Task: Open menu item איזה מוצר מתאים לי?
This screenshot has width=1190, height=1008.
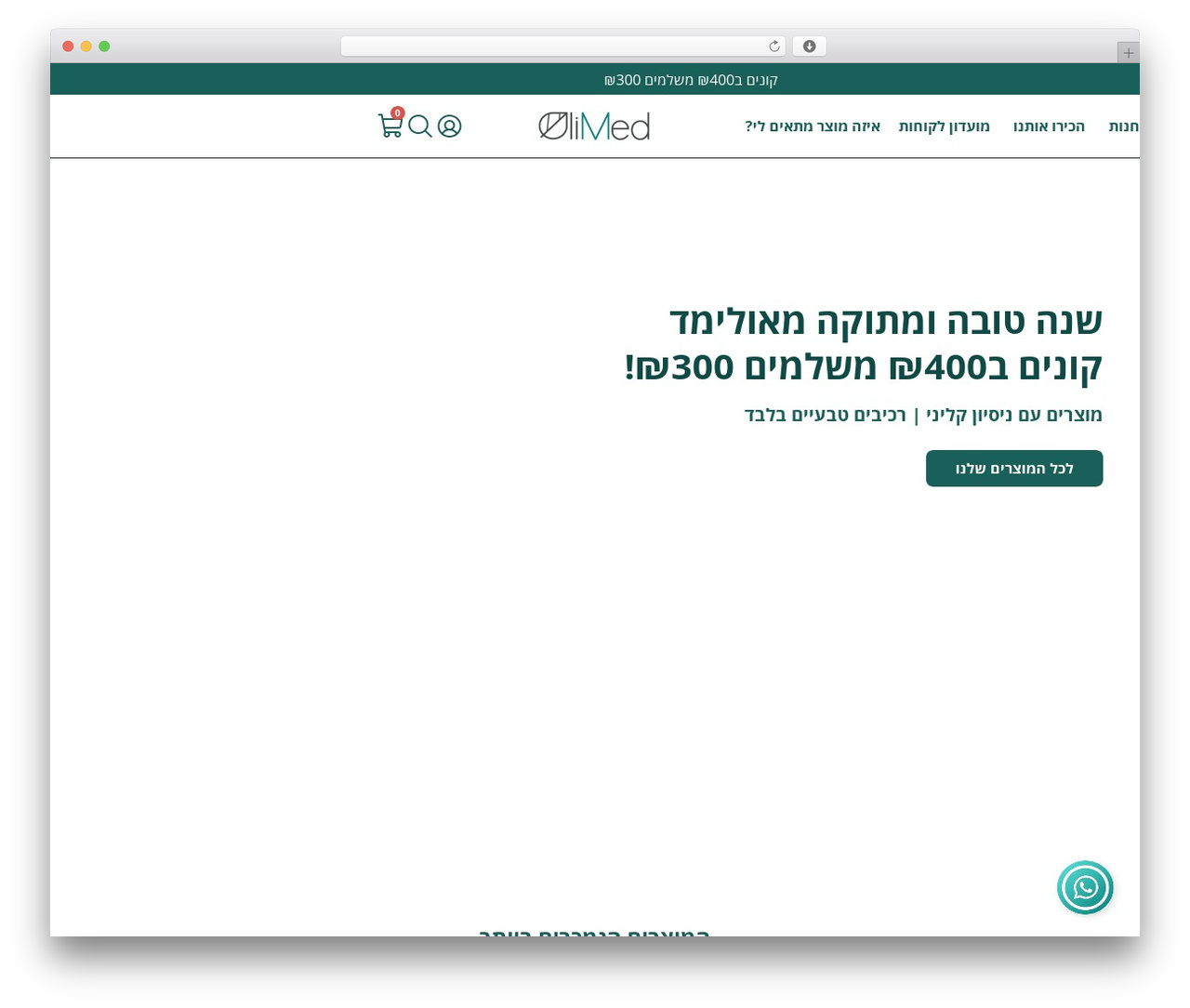Action: (813, 126)
